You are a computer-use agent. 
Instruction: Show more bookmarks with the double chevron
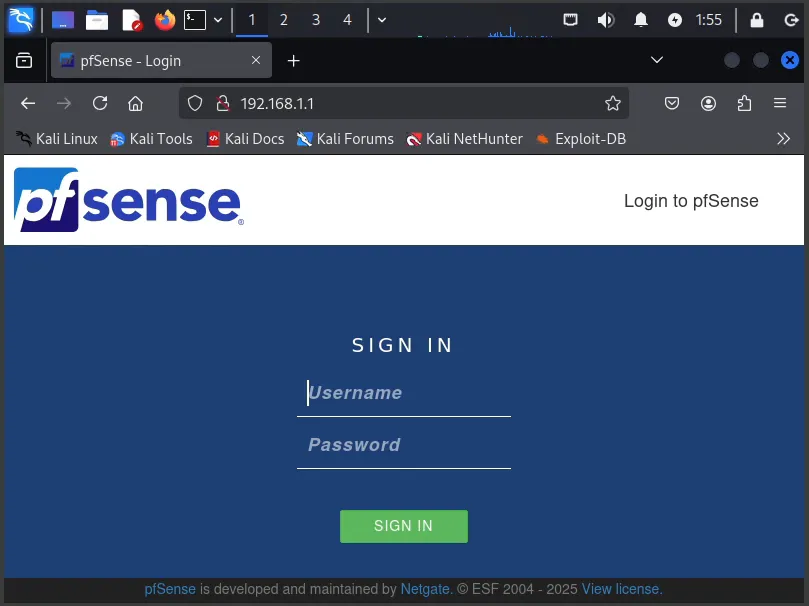783,139
